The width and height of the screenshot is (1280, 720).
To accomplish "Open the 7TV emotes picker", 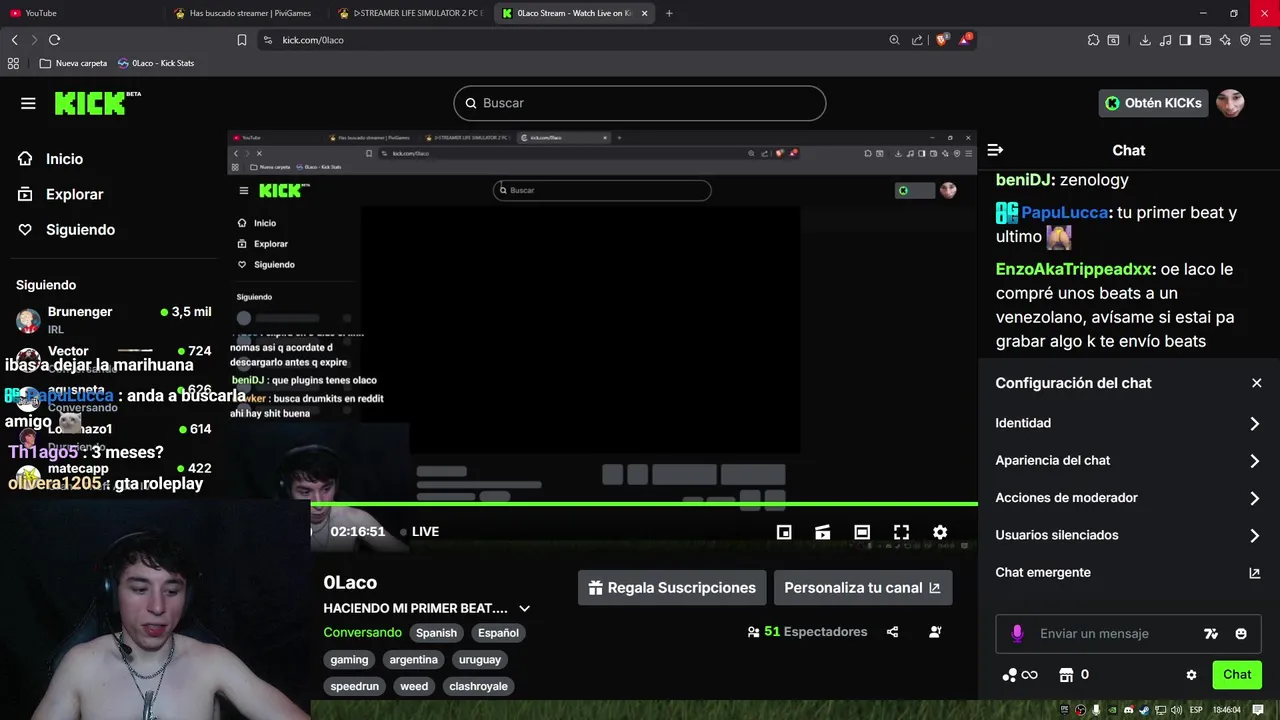I will click(x=1211, y=633).
